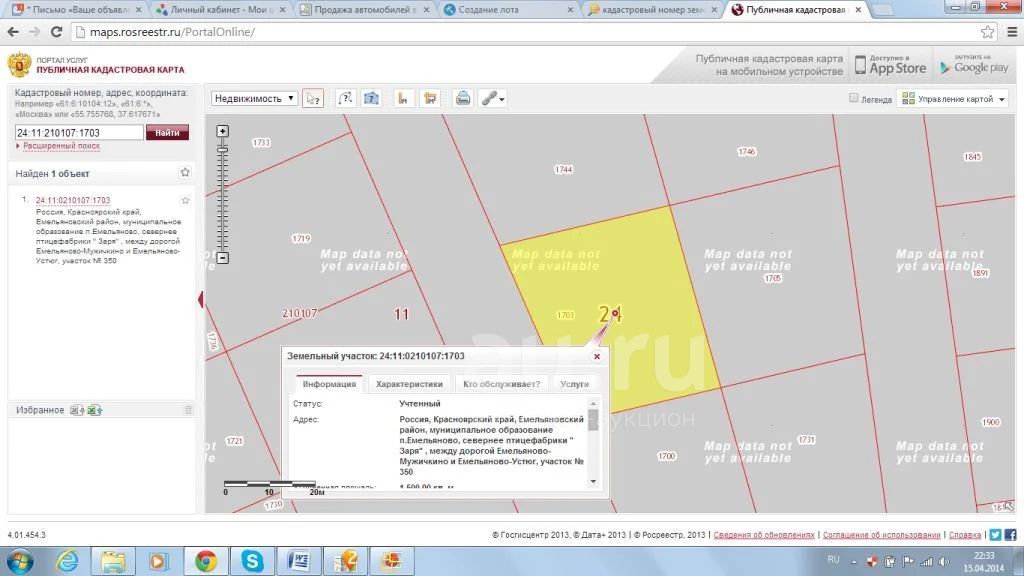Select the identify-by-area query tool

371,99
